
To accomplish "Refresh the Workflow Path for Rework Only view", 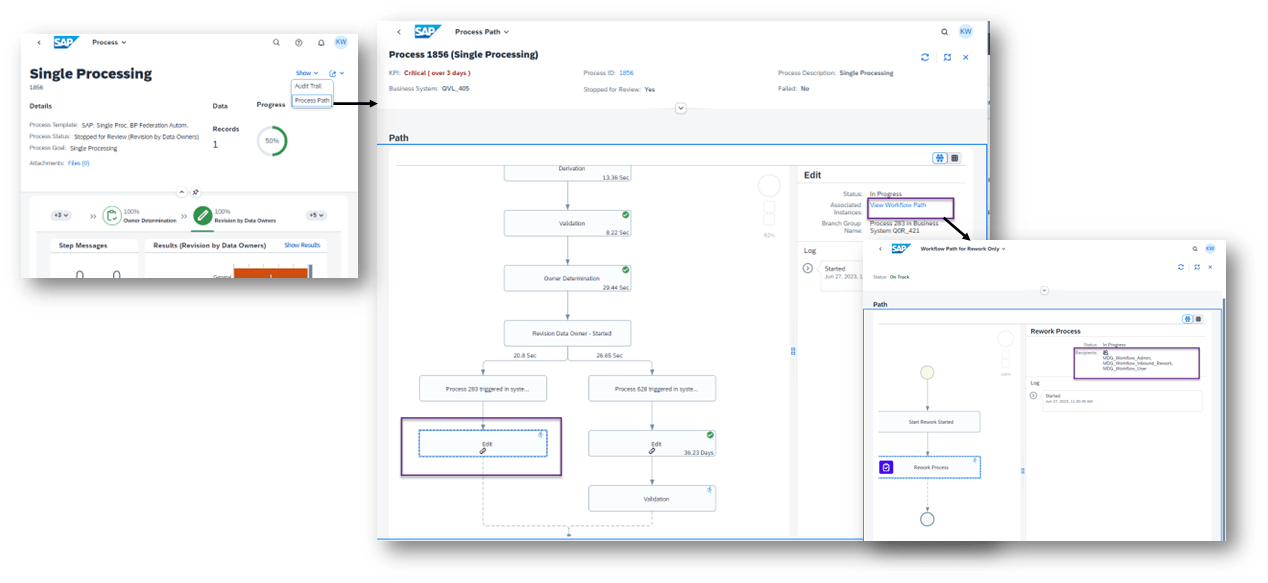I will [x=1181, y=267].
